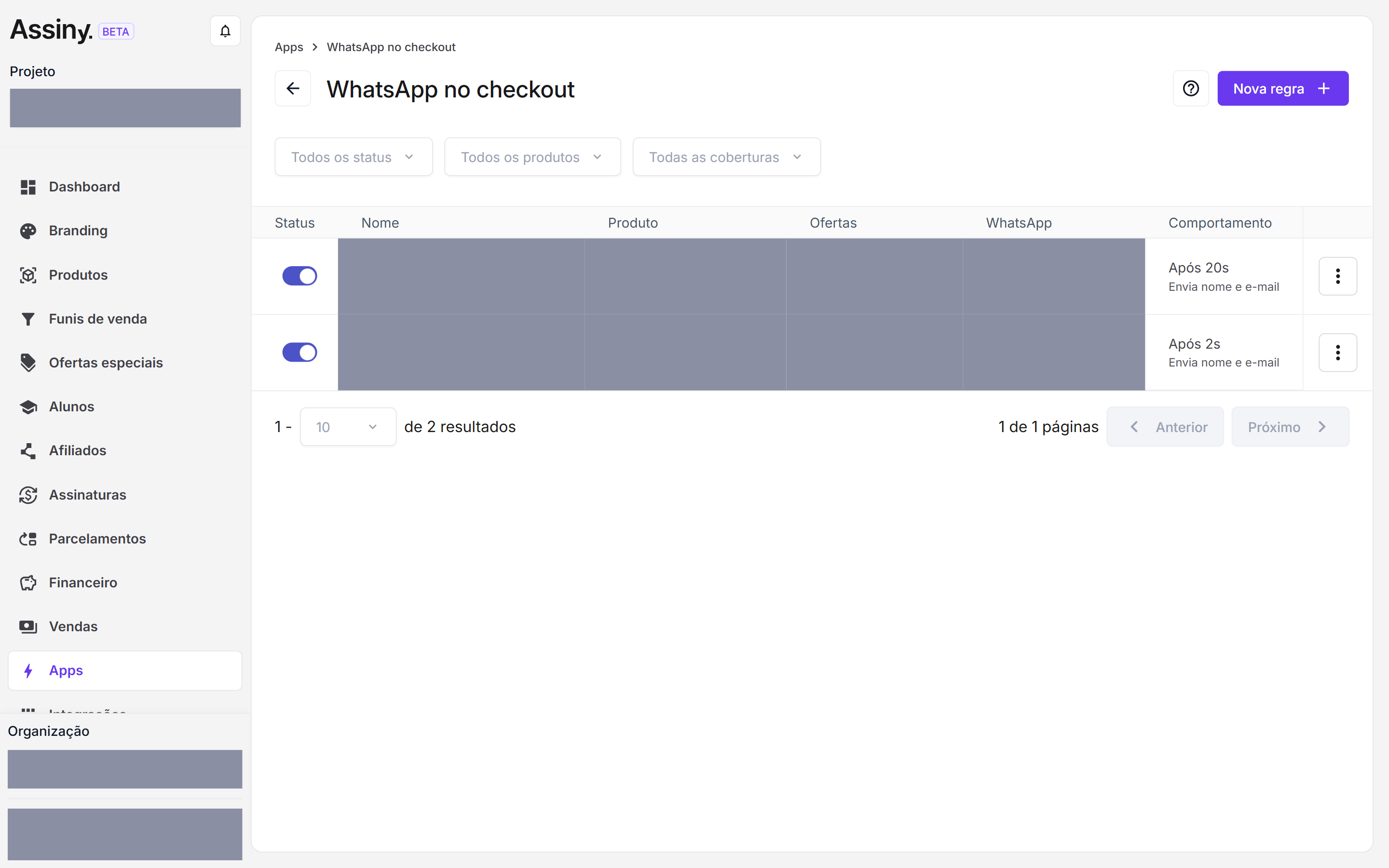1389x868 pixels.
Task: Open Dashboard in the sidebar
Action: (125, 187)
